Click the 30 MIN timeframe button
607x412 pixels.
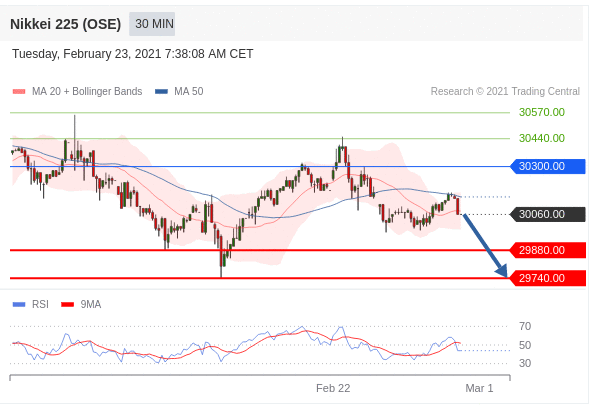152,24
